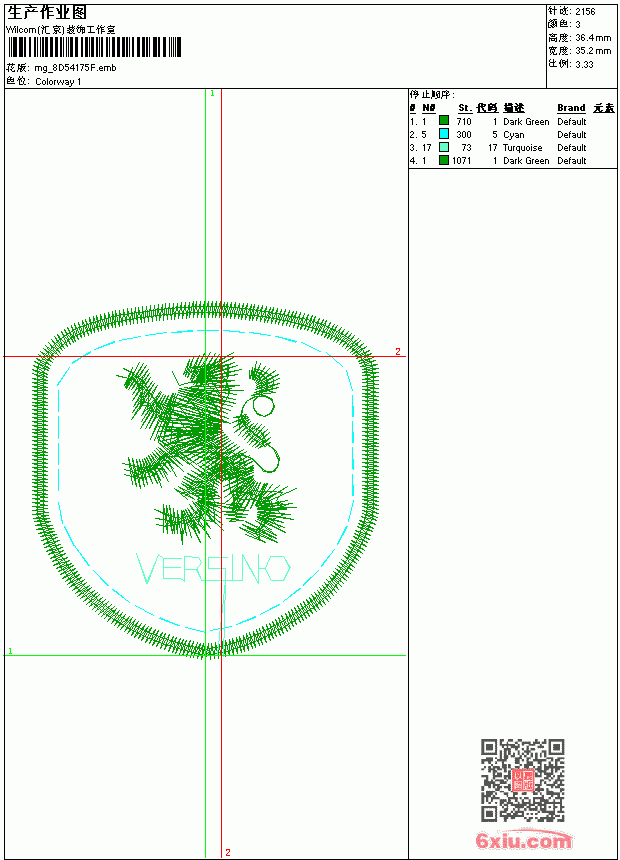Click the Turquoise description text
Screen dimensions: 620x860
(x=523, y=148)
